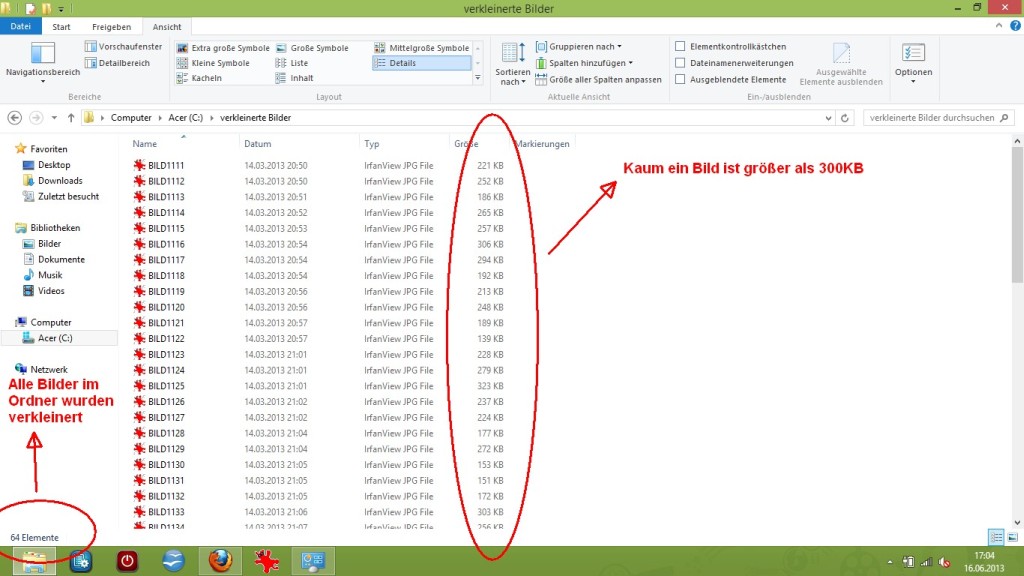Image resolution: width=1024 pixels, height=576 pixels.
Task: Open the Optionen icon in ribbon
Action: [x=913, y=55]
